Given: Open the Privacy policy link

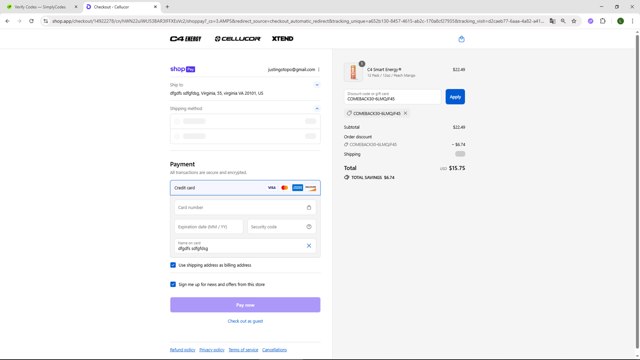Looking at the screenshot, I should tap(212, 350).
